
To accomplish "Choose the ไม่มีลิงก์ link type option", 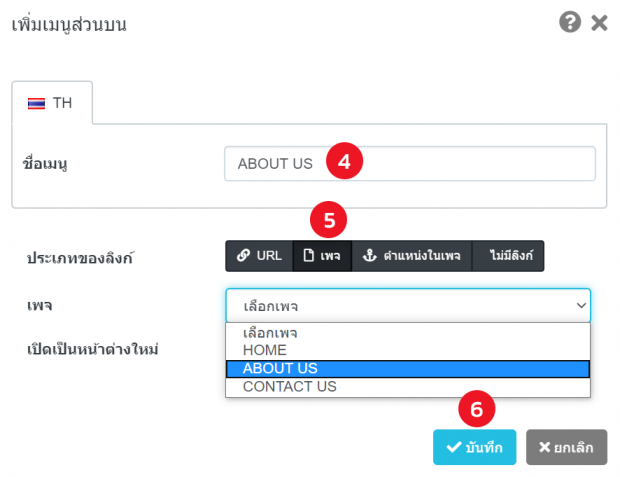I will point(508,256).
